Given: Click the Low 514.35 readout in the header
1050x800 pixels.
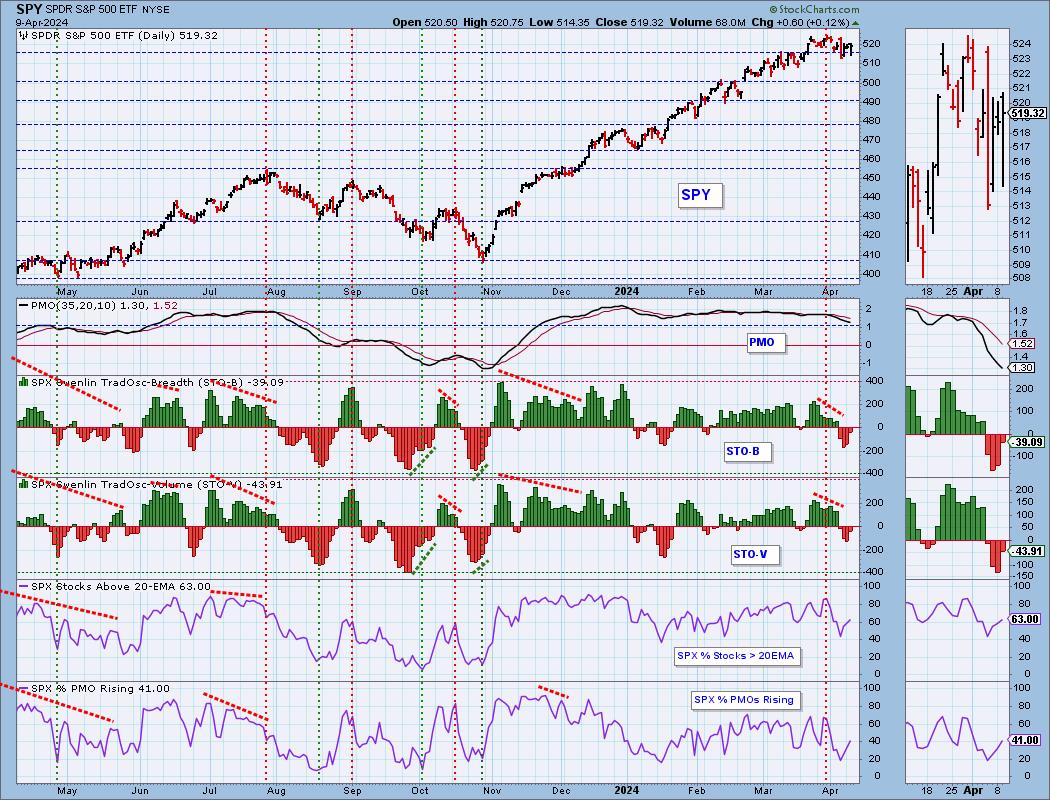Looking at the screenshot, I should [x=559, y=22].
